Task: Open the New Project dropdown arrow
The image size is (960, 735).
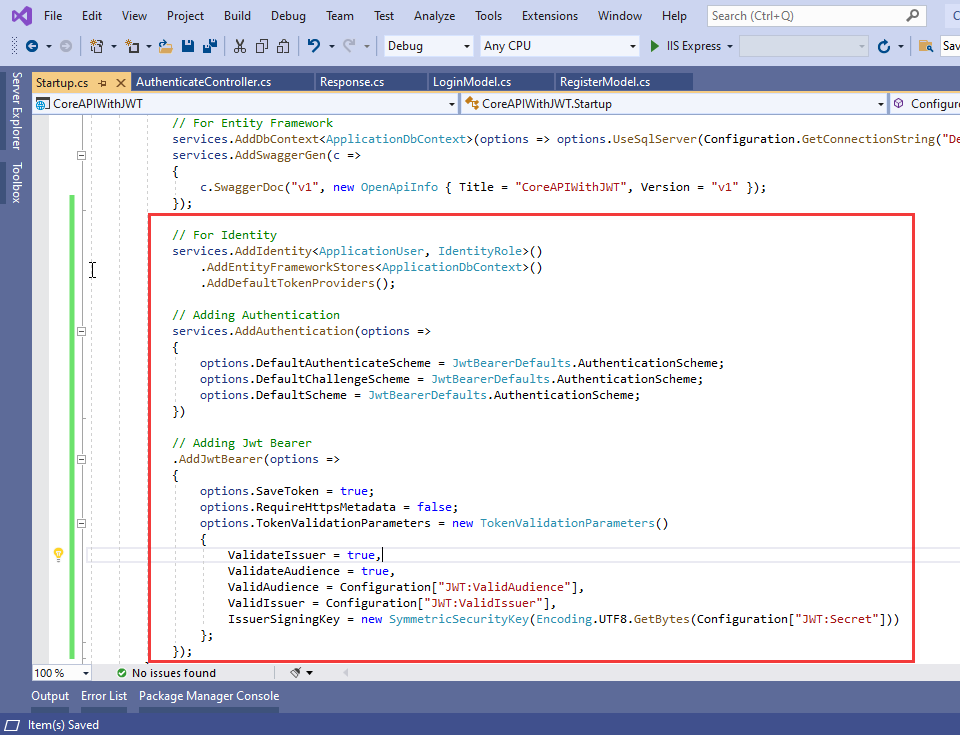Action: point(113,47)
